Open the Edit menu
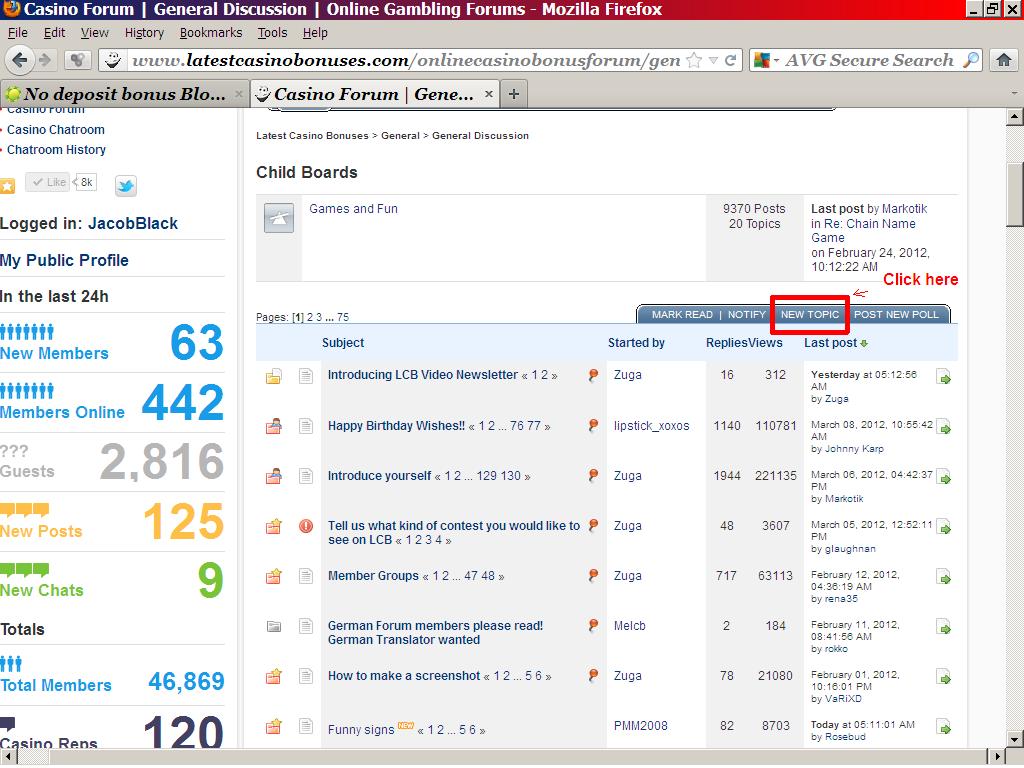Screen dimensions: 1024x768 tap(54, 33)
